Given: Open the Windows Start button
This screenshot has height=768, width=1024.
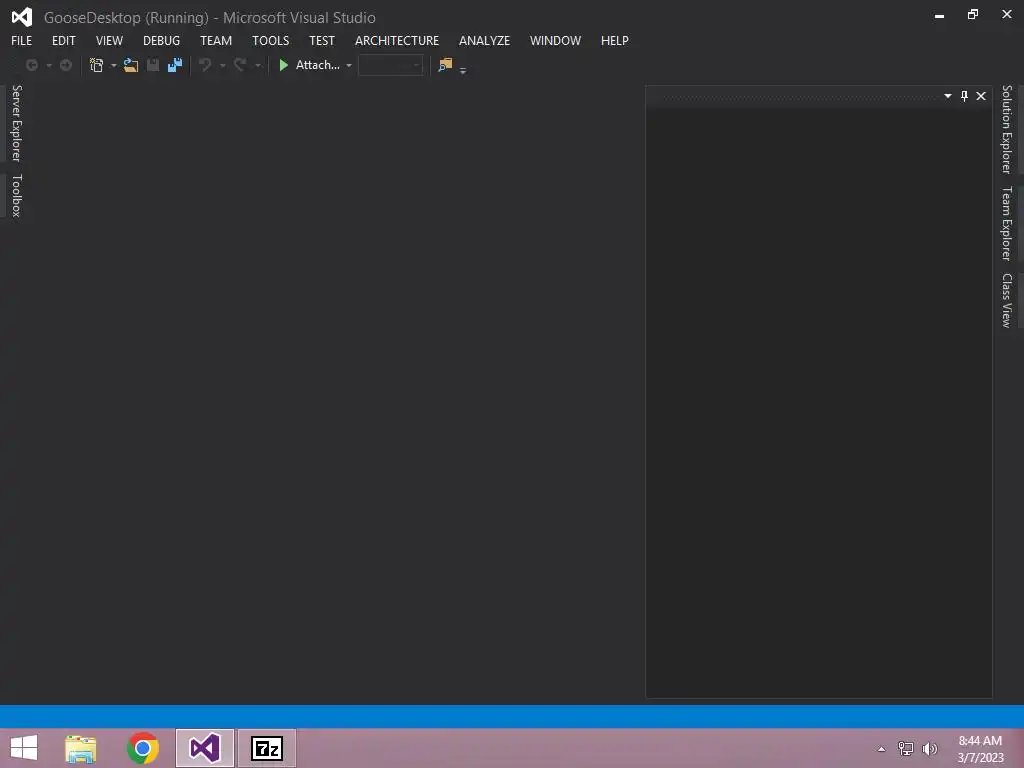Looking at the screenshot, I should 24,748.
